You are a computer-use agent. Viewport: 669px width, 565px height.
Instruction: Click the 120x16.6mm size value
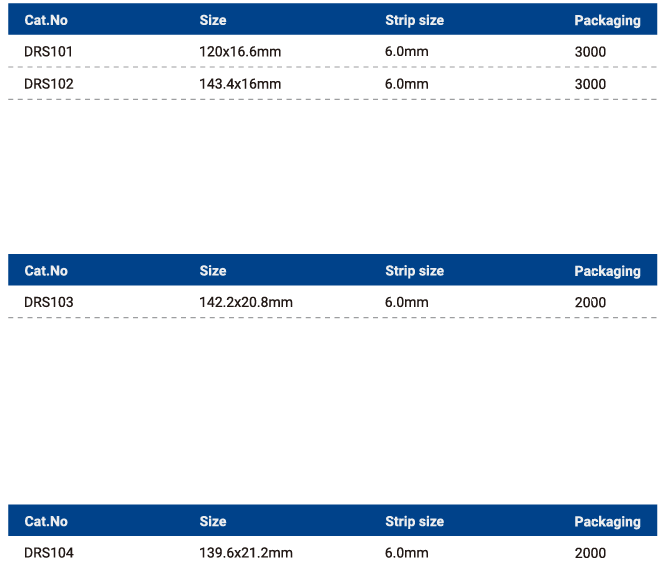pos(240,52)
